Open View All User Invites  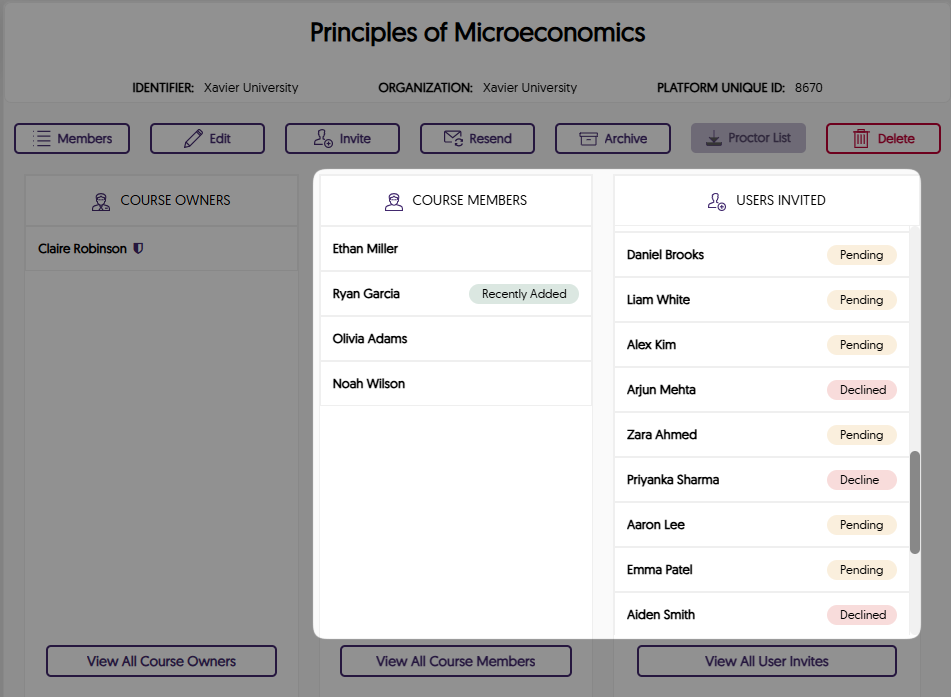click(x=765, y=661)
